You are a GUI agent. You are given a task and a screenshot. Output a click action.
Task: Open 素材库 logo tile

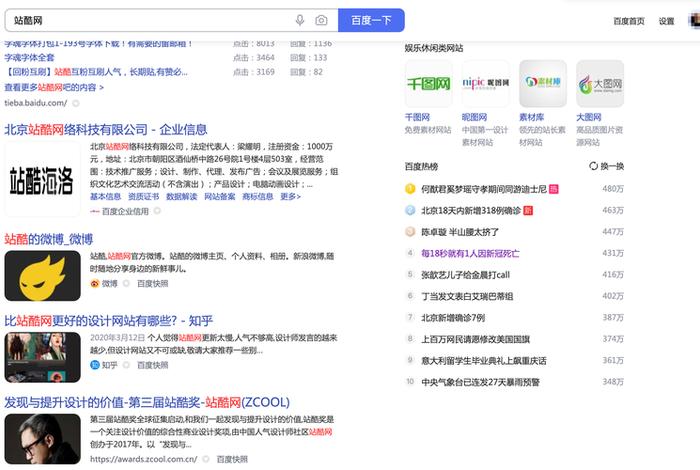coord(543,83)
